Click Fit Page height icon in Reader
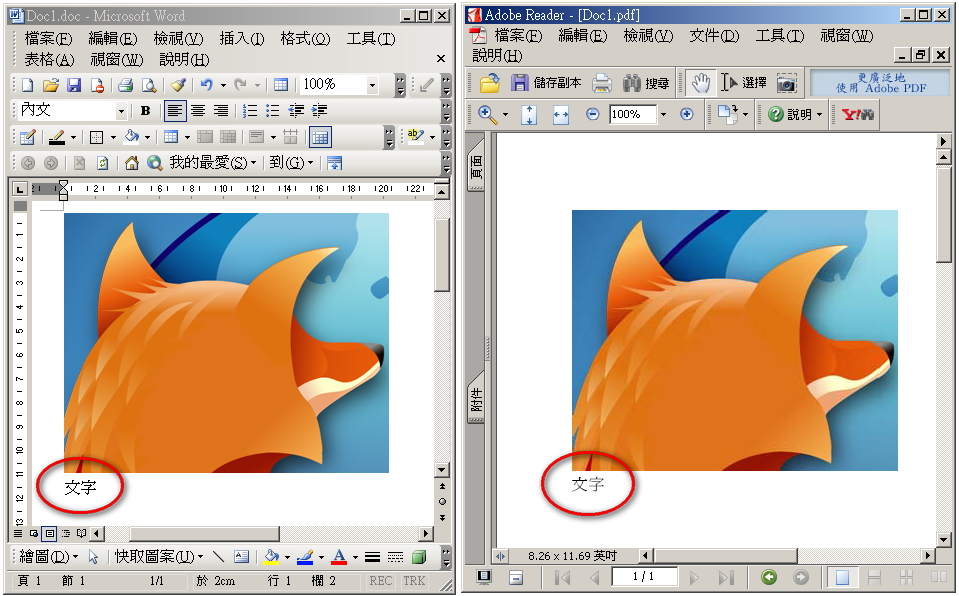This screenshot has width=959, height=596. coord(529,114)
